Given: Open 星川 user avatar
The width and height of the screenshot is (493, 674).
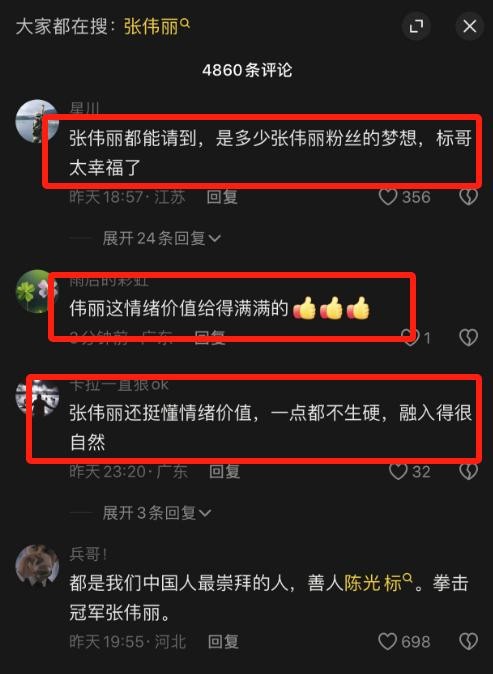Looking at the screenshot, I should 37,122.
